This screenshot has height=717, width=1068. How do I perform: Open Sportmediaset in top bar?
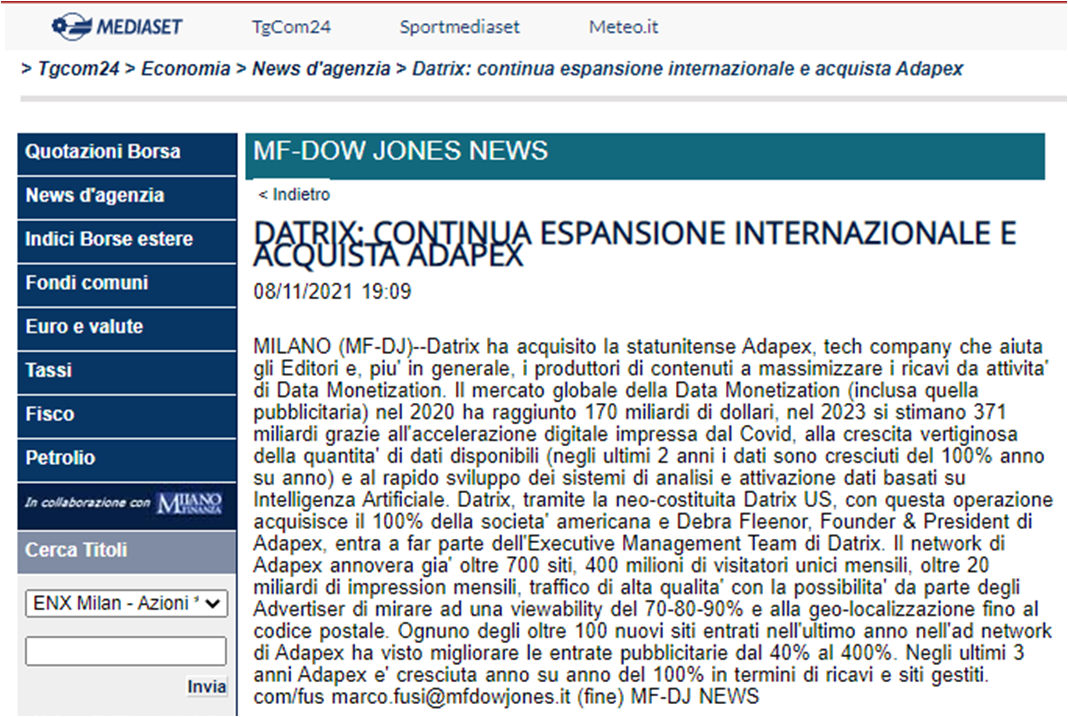[x=459, y=27]
